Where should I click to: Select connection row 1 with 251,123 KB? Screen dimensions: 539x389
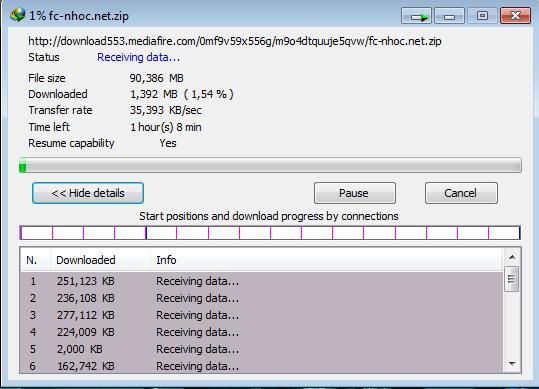(261, 281)
